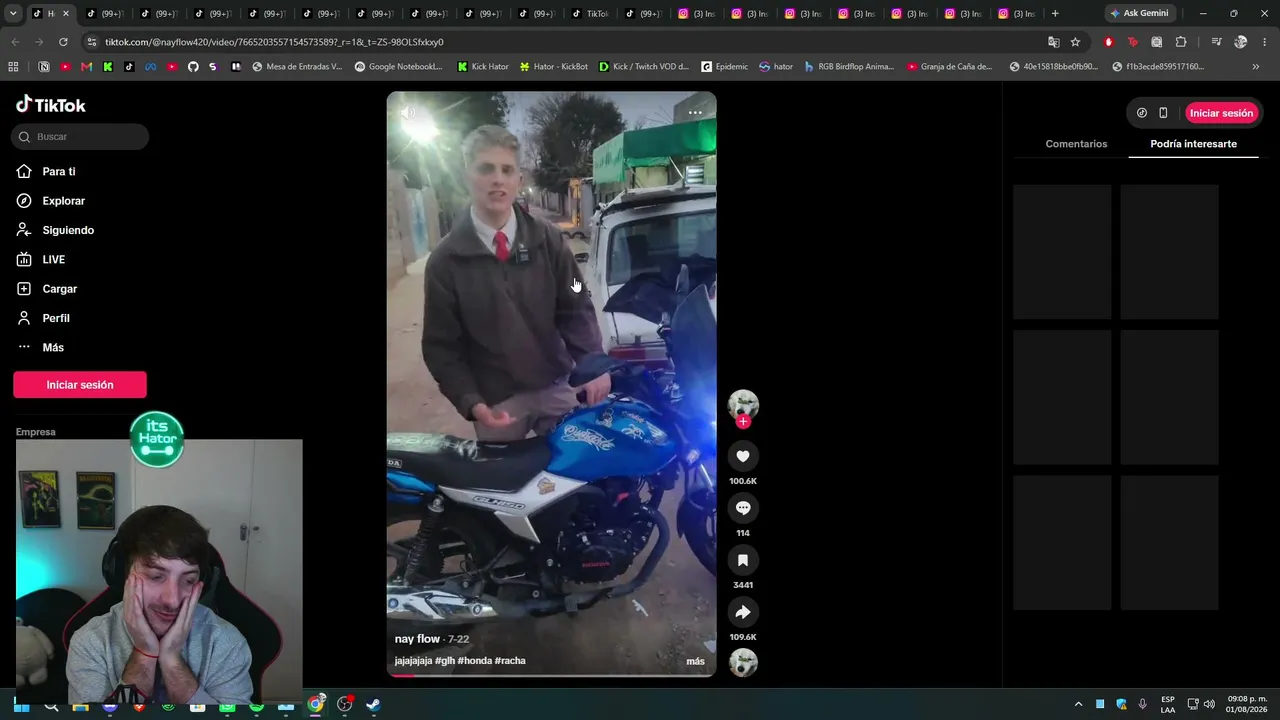This screenshot has height=720, width=1280.
Task: Open the video's three-dot options menu
Action: click(x=695, y=113)
